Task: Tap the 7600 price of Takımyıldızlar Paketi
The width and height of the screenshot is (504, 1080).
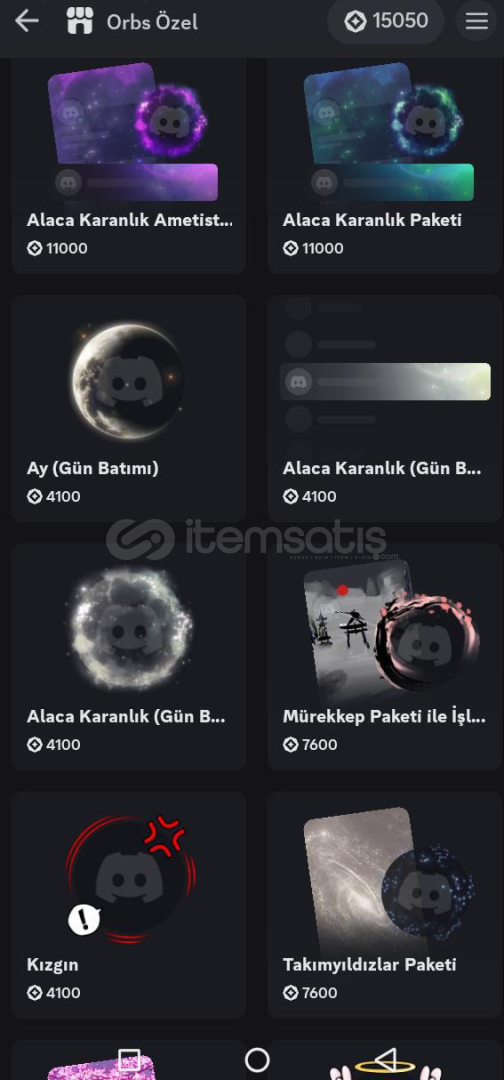Action: point(310,993)
